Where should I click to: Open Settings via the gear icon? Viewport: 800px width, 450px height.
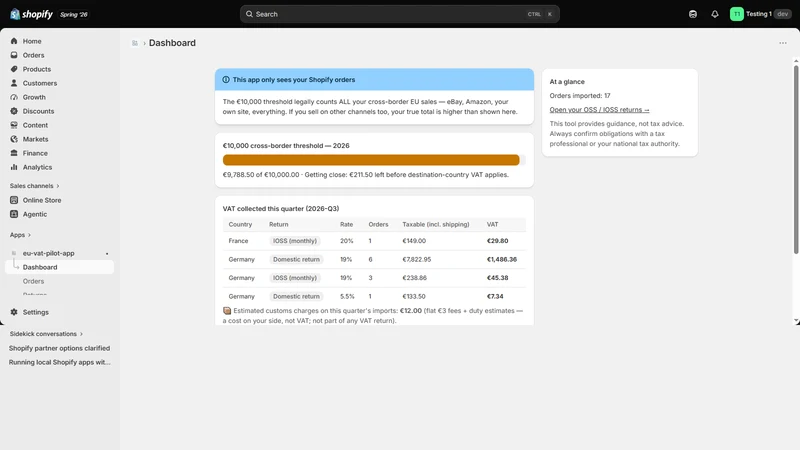(14, 312)
